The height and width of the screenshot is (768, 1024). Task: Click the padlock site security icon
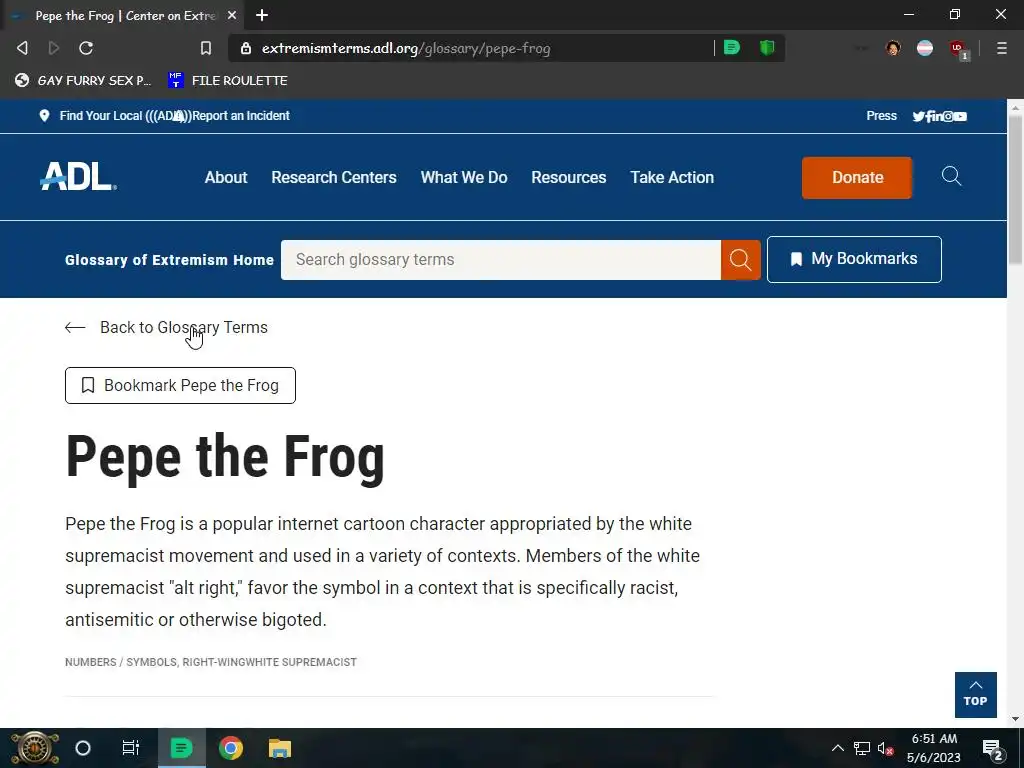tap(246, 48)
